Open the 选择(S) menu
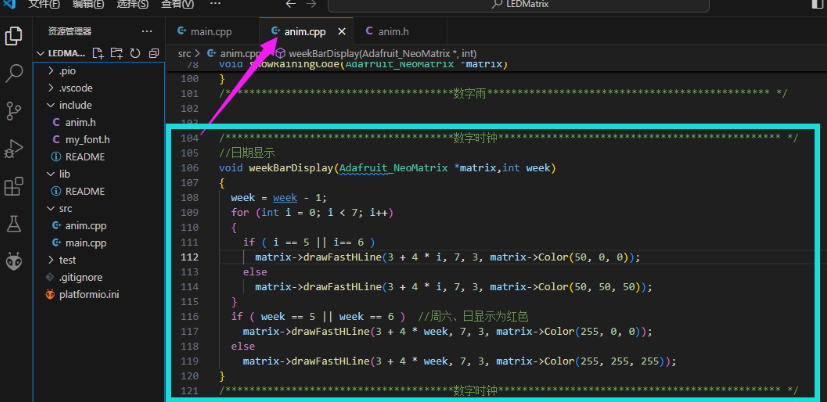Image resolution: width=827 pixels, height=402 pixels. [132, 4]
